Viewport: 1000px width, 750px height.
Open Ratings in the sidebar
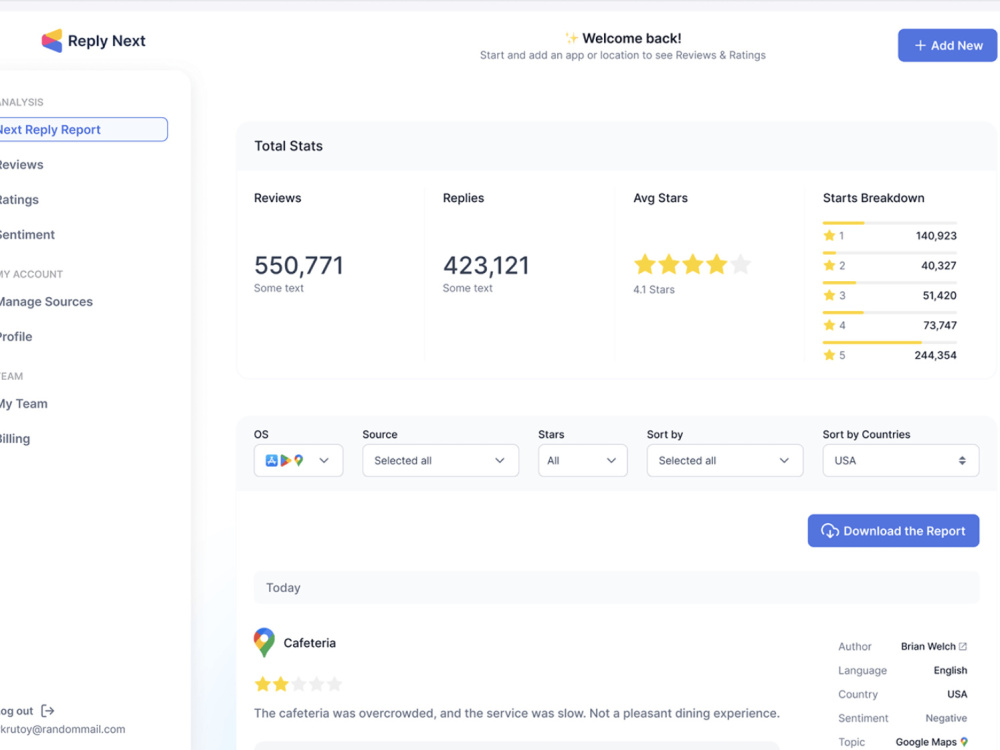coord(19,200)
